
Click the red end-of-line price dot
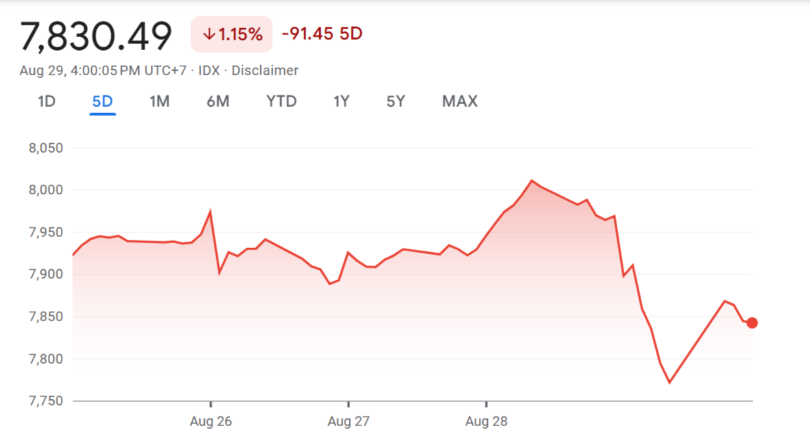[752, 323]
